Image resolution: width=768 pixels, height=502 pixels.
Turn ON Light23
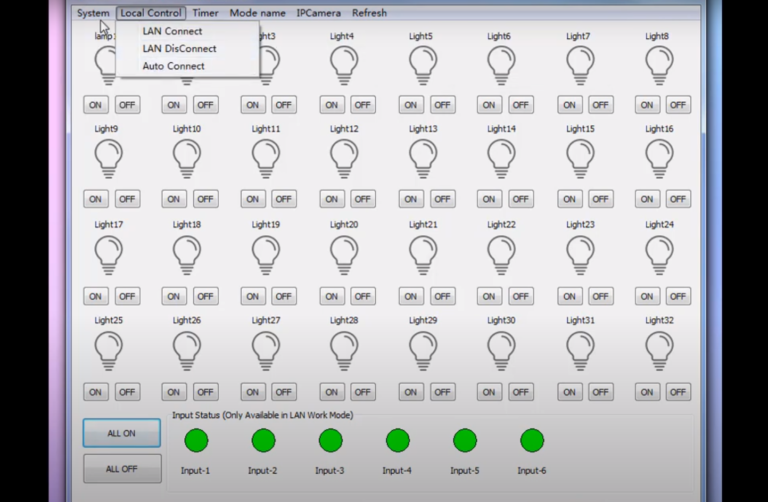[568, 296]
